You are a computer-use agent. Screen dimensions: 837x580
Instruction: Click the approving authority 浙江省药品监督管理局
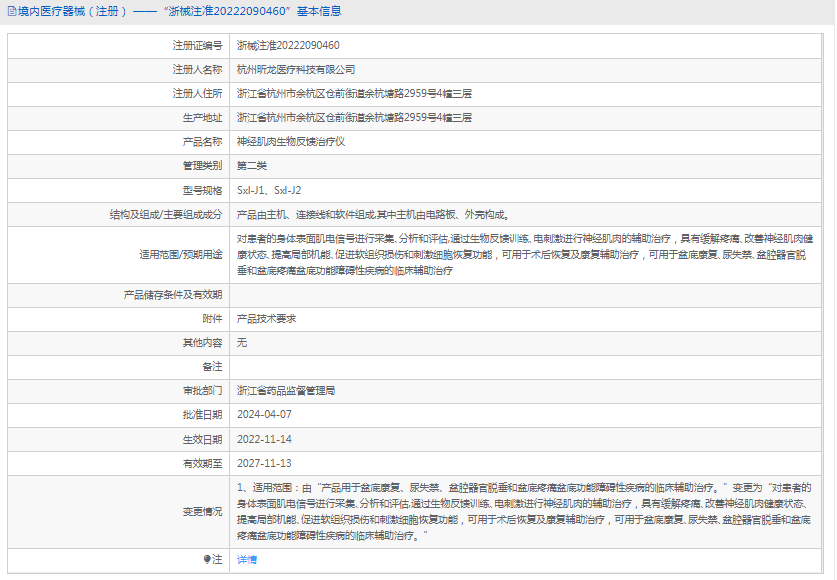(286, 391)
